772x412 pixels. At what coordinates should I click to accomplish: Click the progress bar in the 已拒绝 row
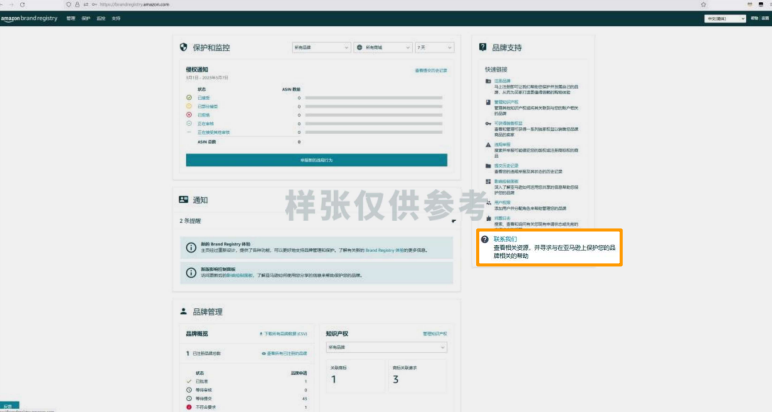tap(374, 115)
